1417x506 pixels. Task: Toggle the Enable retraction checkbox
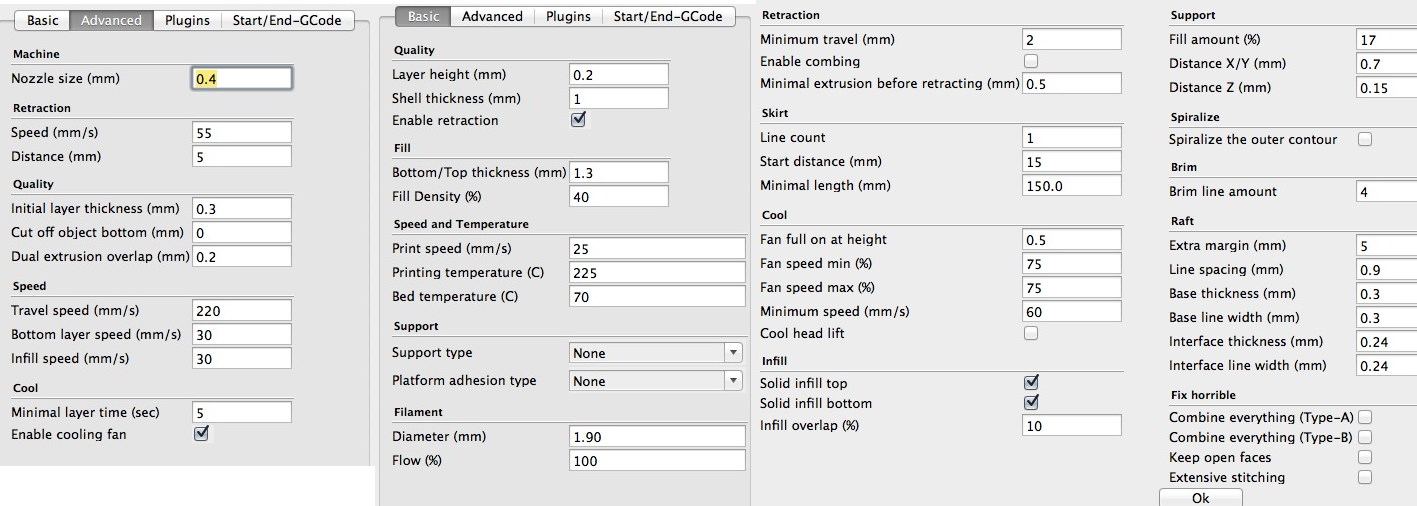pos(577,120)
